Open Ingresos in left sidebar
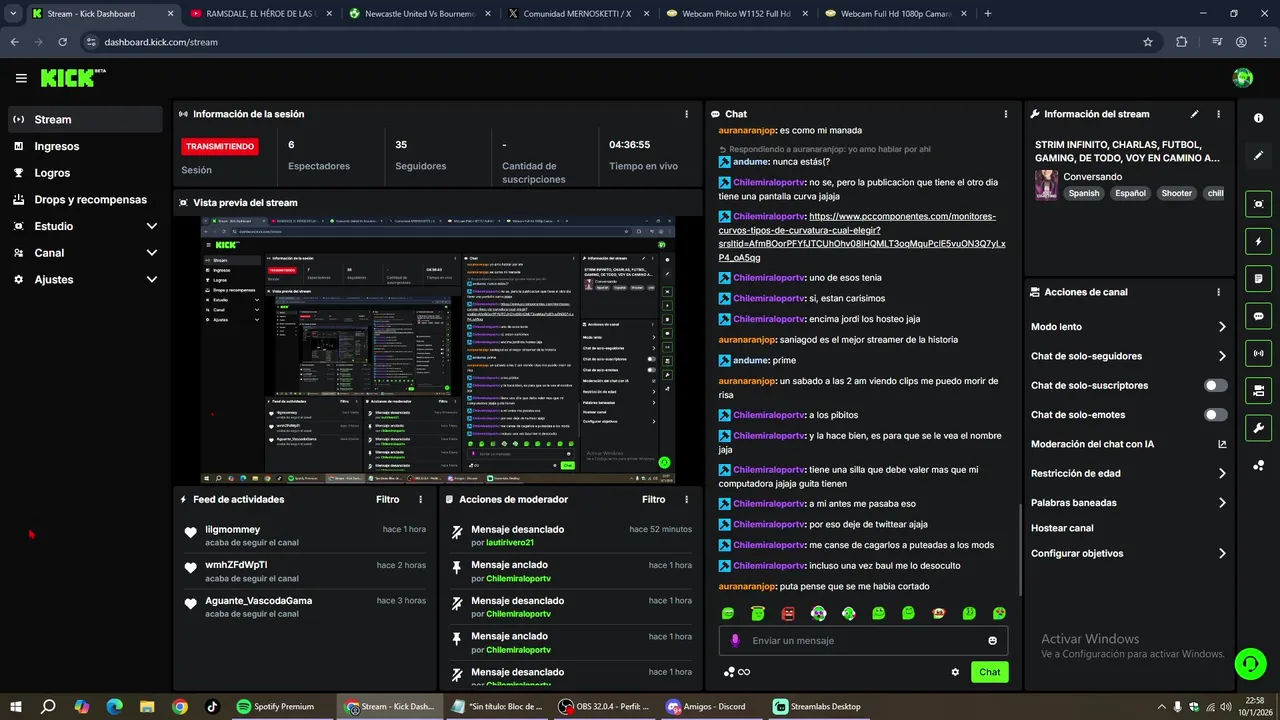The image size is (1280, 720). [85, 146]
